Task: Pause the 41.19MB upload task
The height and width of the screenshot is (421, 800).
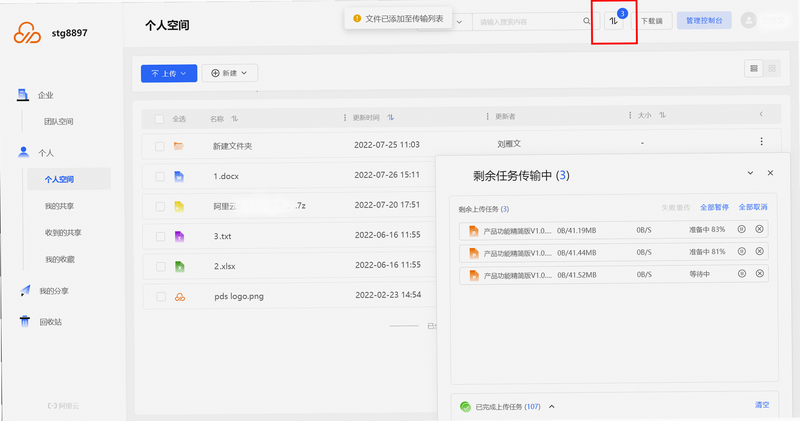Action: pos(742,230)
